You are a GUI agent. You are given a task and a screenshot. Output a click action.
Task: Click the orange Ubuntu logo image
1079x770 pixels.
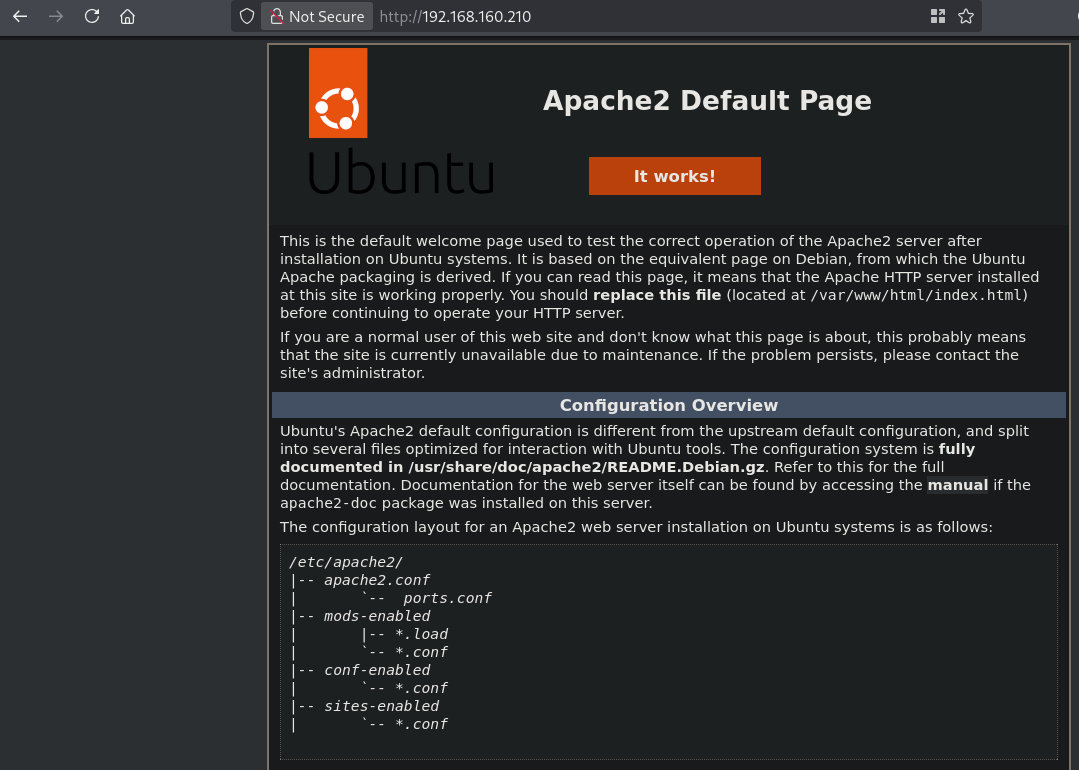[x=338, y=93]
